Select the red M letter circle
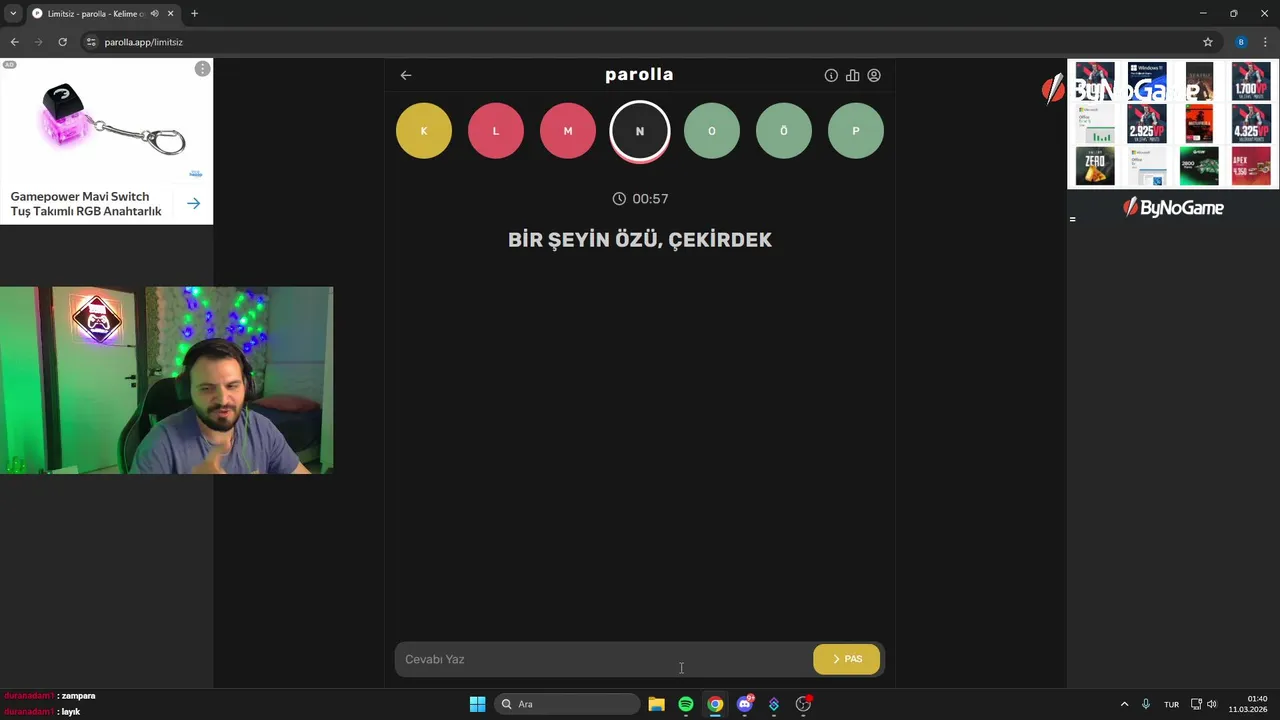The image size is (1280, 720). (568, 131)
